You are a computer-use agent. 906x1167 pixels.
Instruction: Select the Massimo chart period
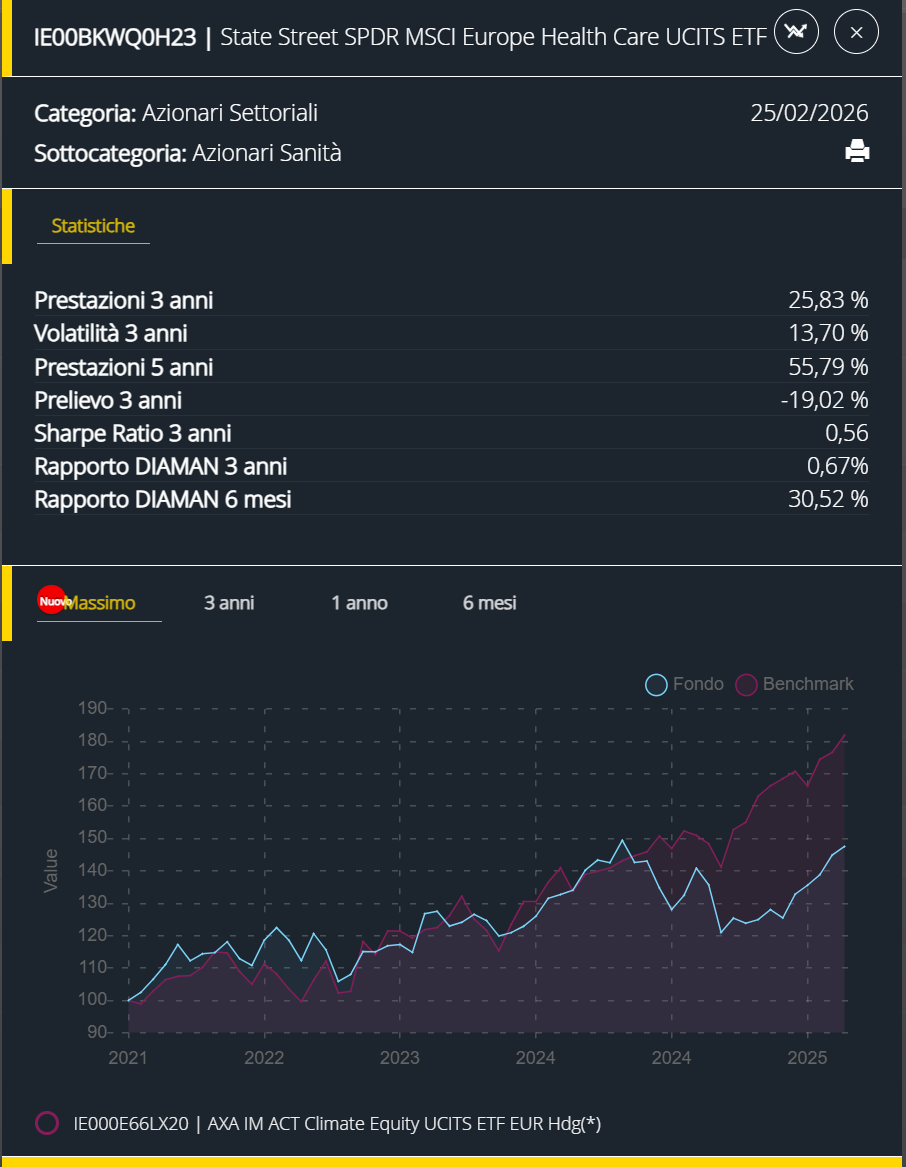(x=100, y=603)
